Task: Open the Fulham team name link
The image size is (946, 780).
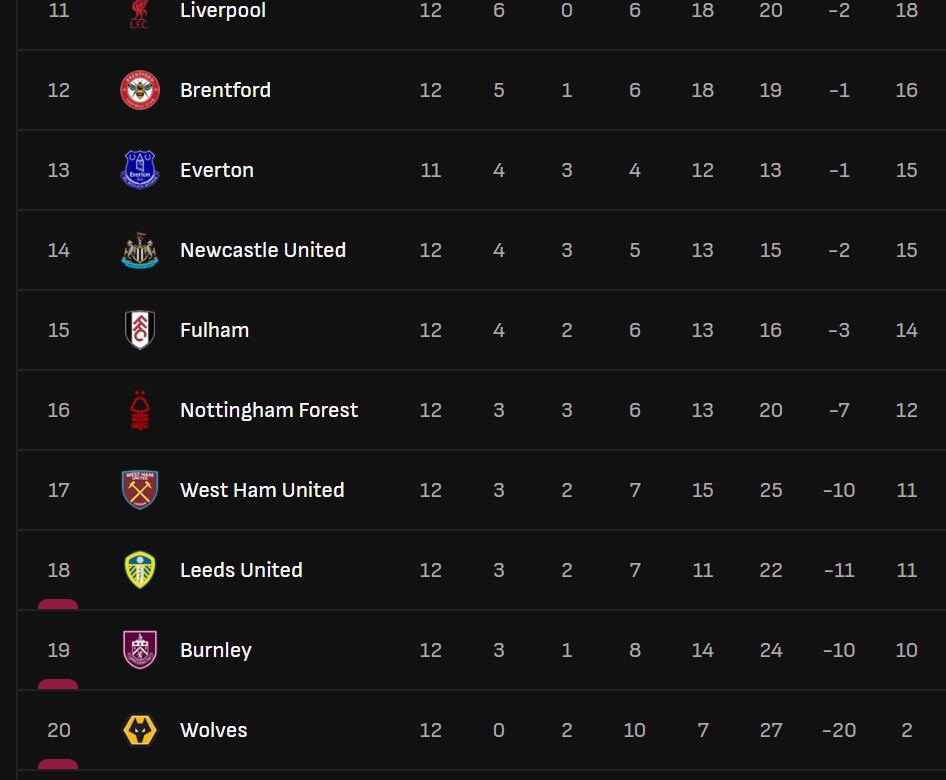Action: coord(214,330)
